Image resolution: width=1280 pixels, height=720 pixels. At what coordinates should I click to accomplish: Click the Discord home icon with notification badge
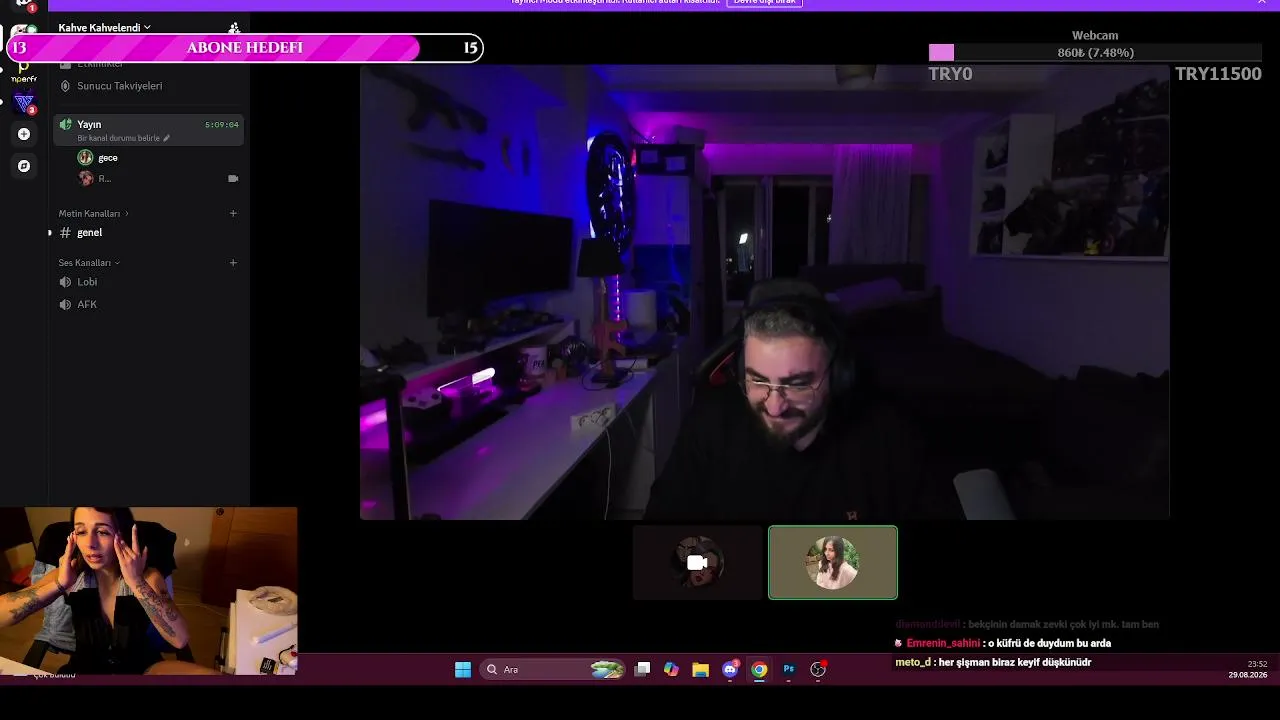(24, 4)
